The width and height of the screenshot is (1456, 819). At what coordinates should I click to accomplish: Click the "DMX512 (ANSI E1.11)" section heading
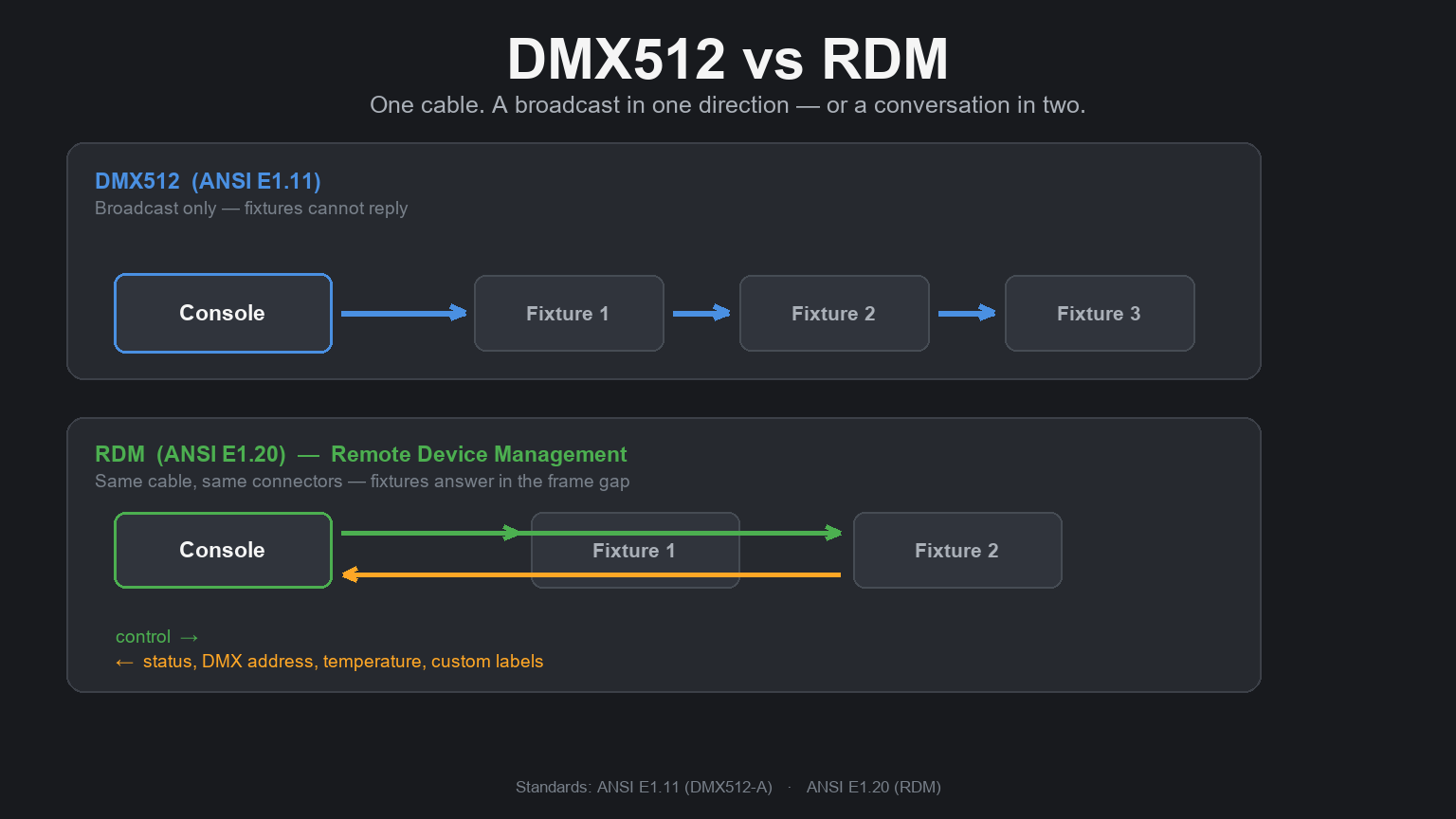pos(208,181)
